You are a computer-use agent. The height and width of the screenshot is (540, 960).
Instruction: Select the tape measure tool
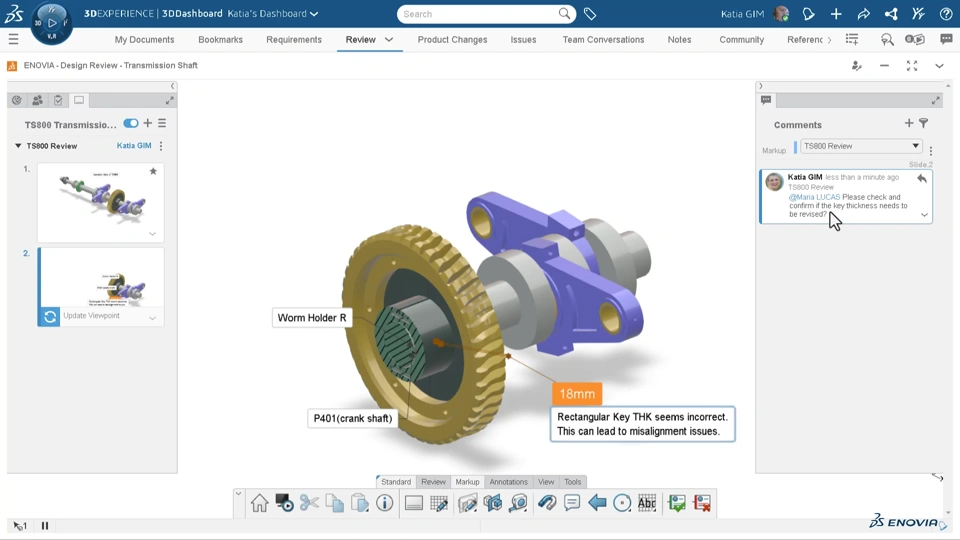518,503
